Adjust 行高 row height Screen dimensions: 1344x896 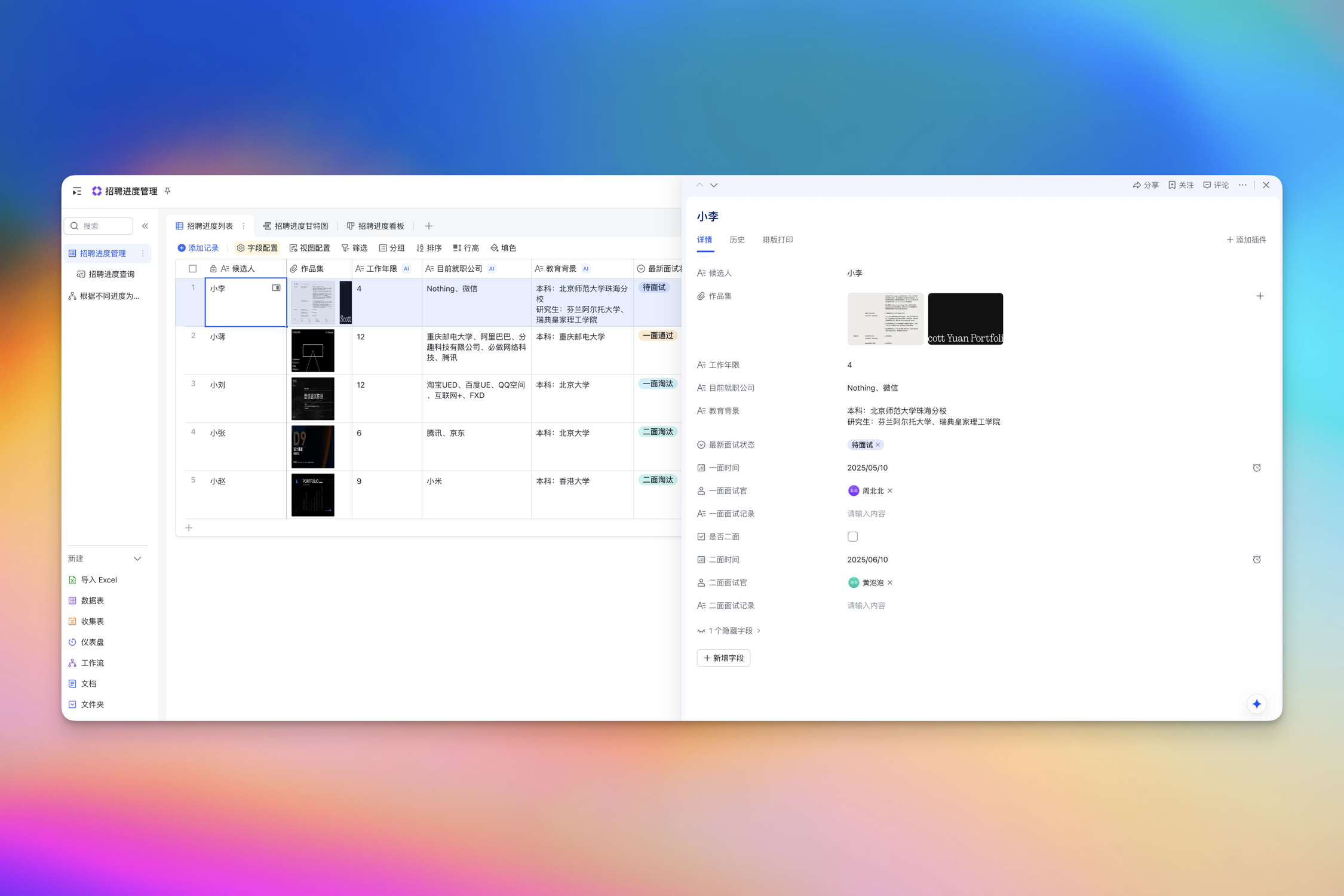466,248
